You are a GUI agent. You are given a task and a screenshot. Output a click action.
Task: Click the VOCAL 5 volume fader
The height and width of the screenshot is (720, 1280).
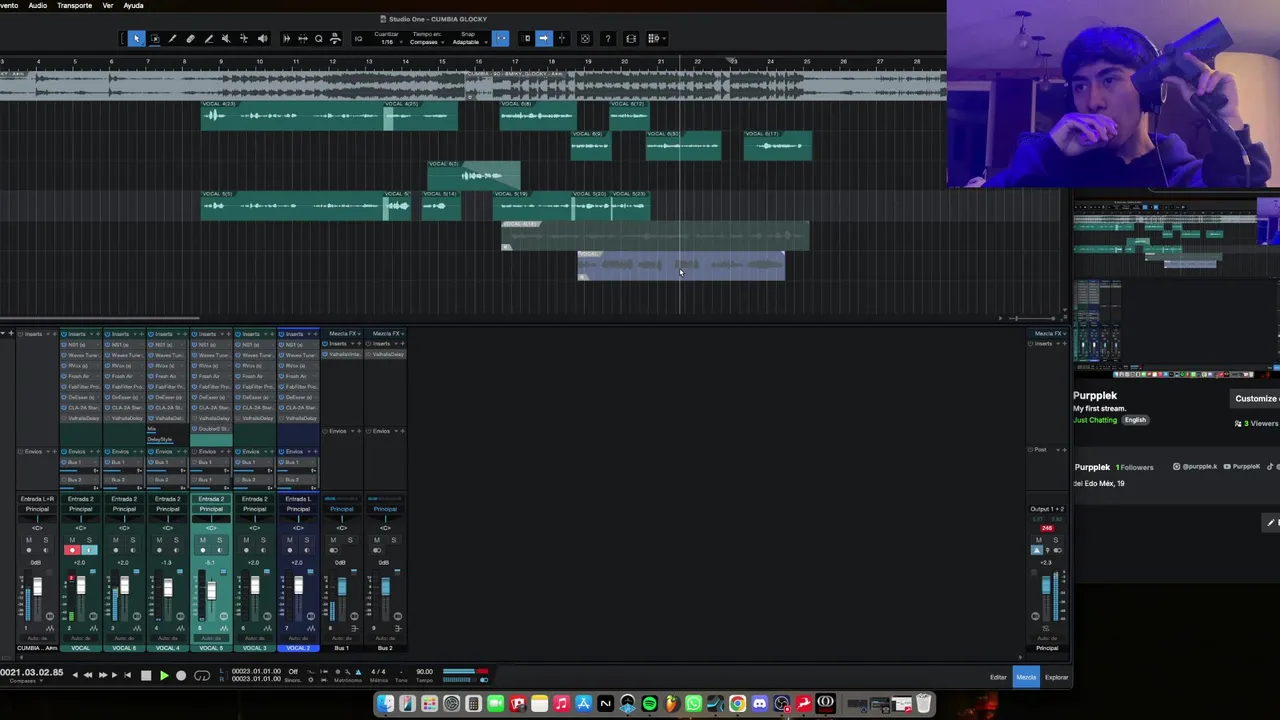click(210, 592)
